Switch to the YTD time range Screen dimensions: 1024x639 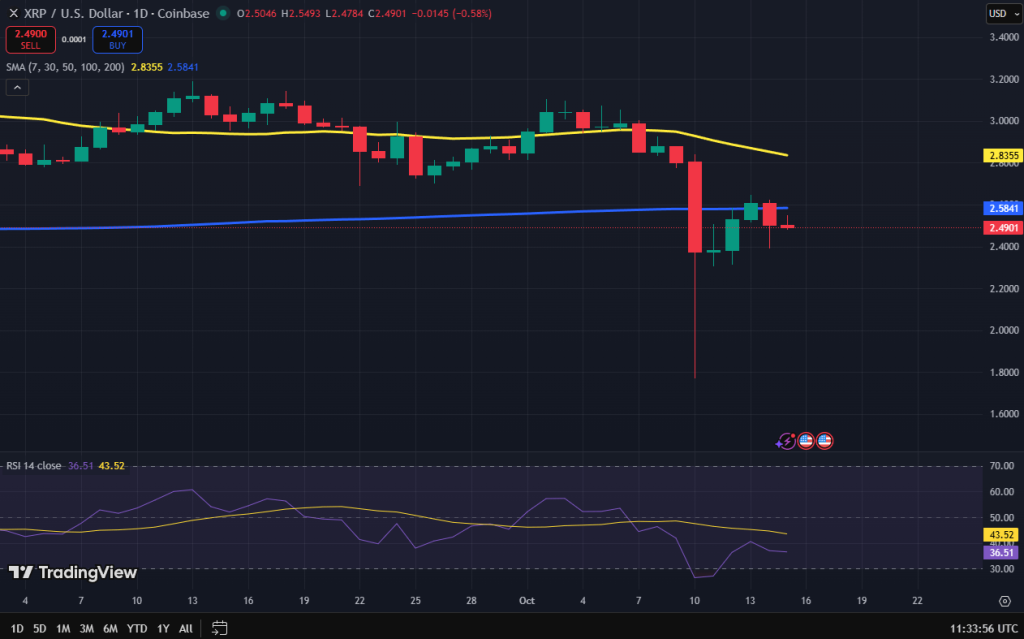(x=137, y=629)
